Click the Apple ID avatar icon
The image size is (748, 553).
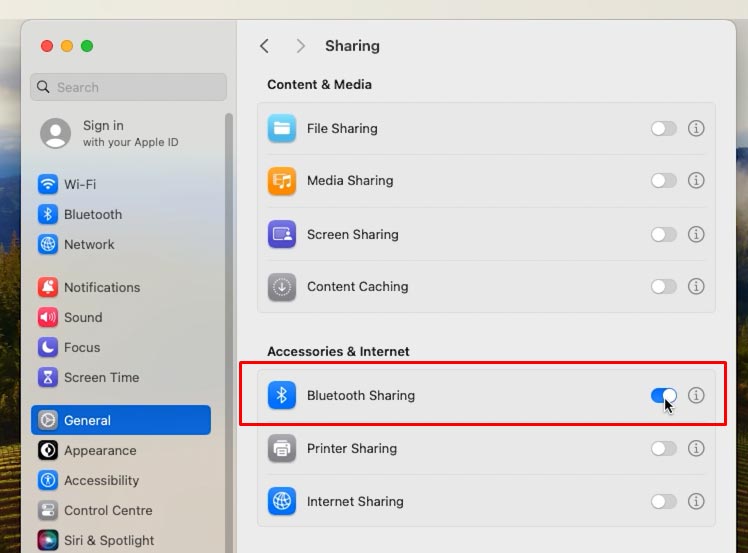point(55,133)
